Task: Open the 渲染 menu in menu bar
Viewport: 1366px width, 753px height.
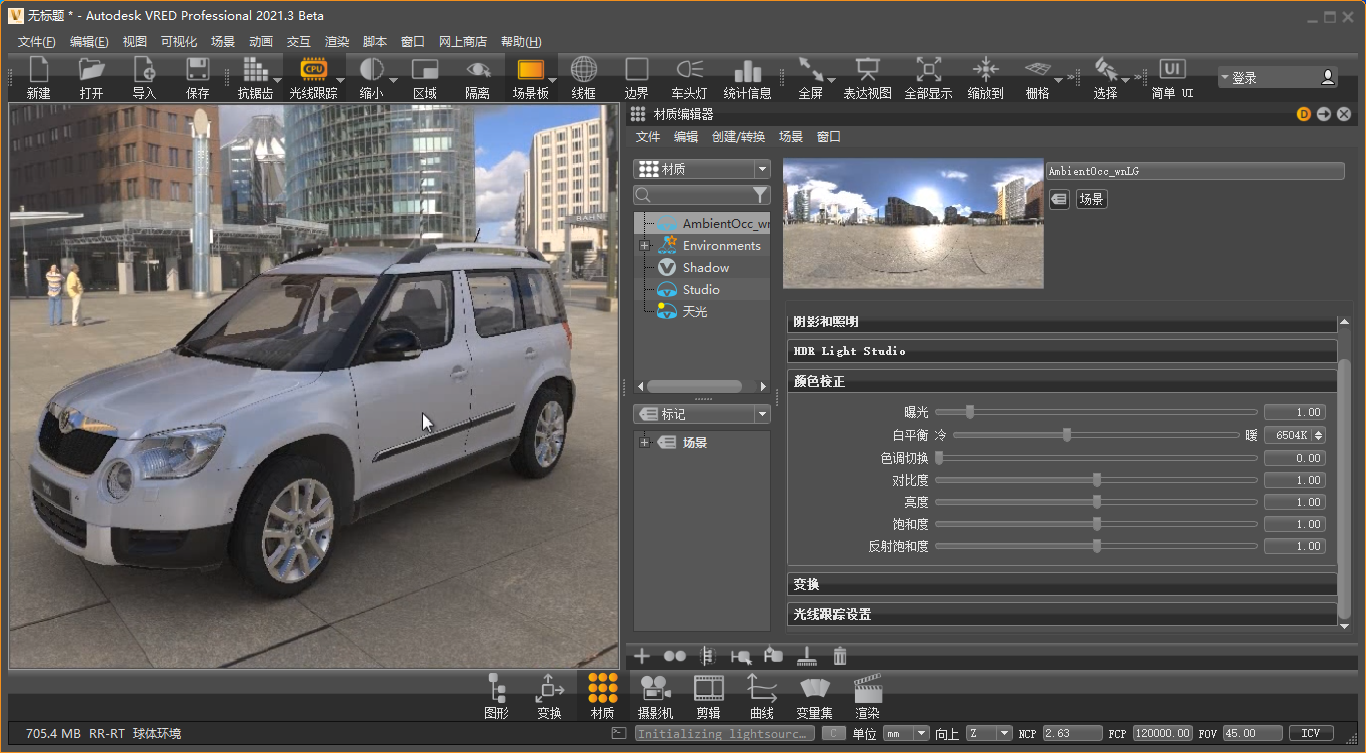Action: [x=337, y=42]
